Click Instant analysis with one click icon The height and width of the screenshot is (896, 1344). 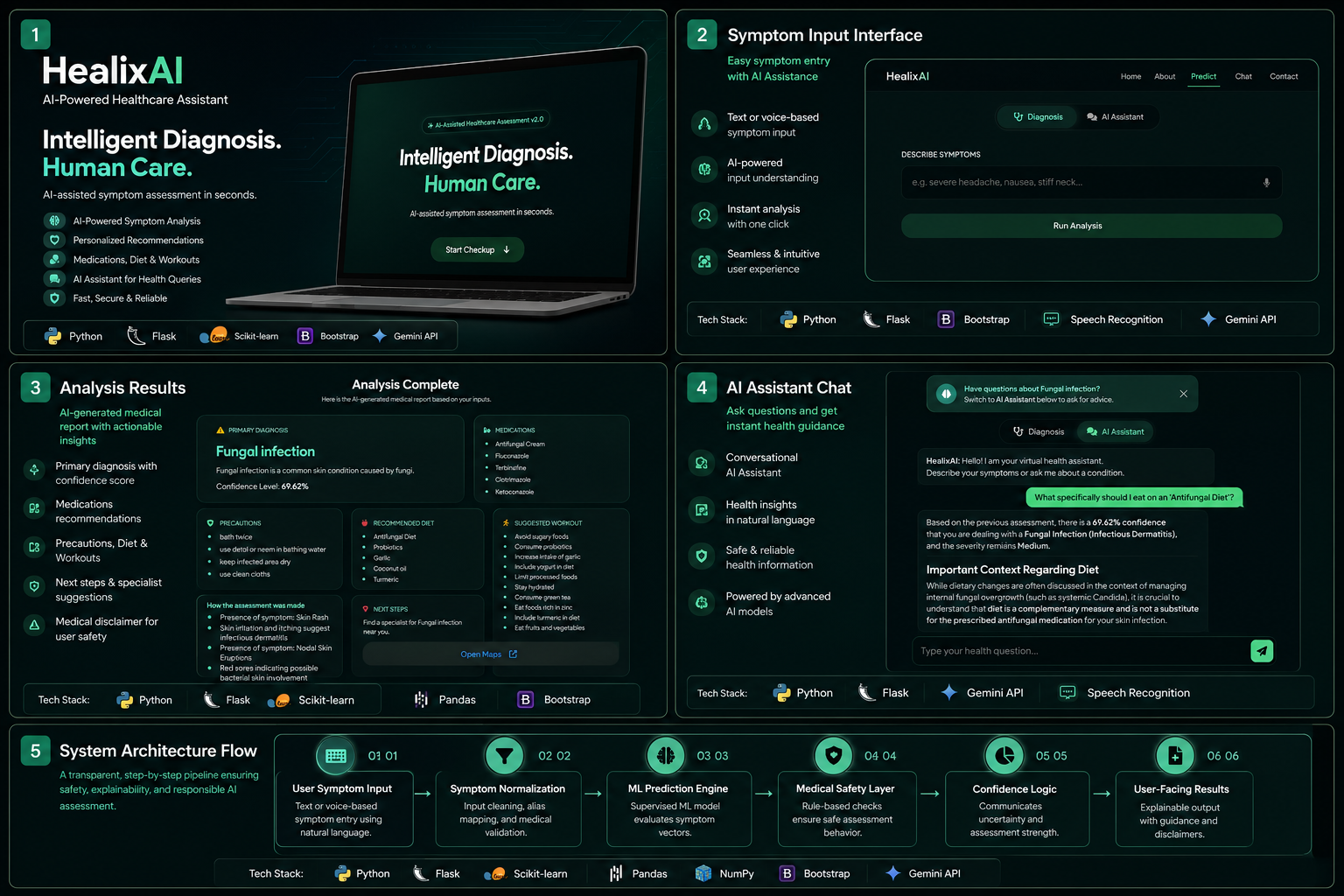704,215
